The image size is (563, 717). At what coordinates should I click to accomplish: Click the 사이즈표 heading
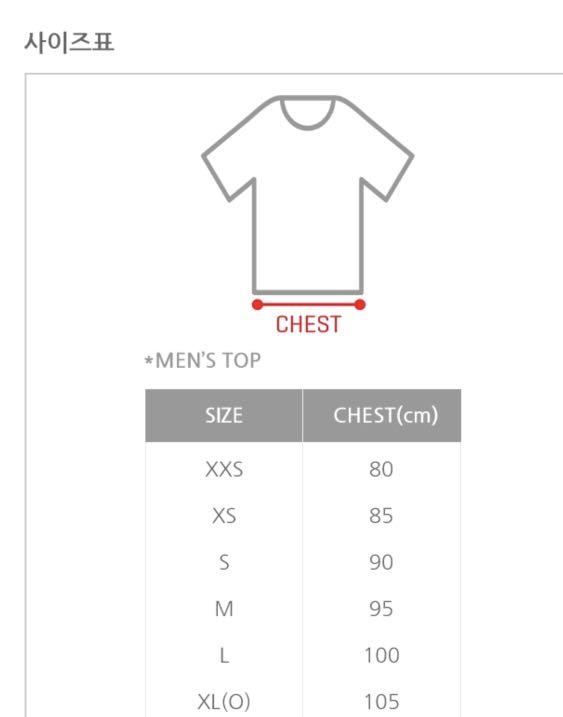point(69,42)
